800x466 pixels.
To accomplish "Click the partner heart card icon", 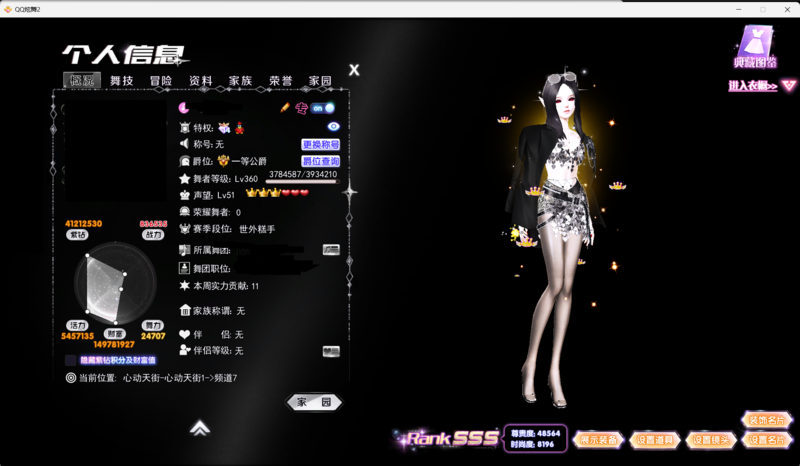I will (331, 351).
